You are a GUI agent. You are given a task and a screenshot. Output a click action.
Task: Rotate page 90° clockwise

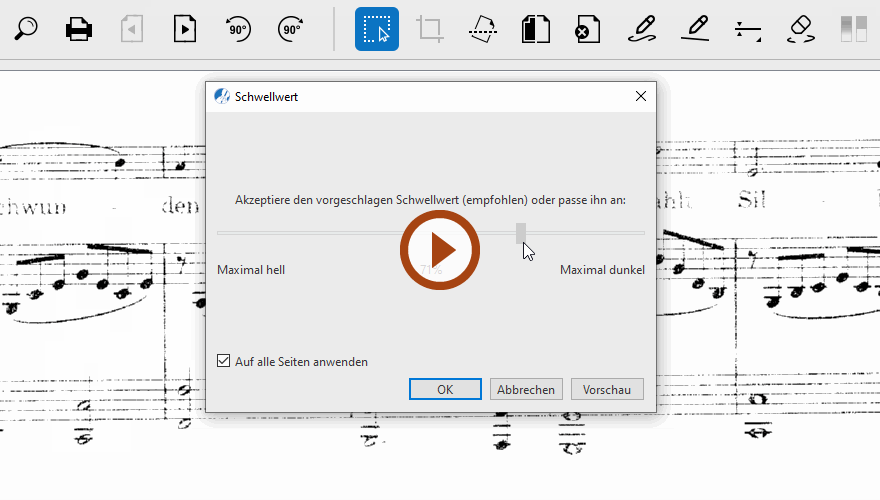click(291, 29)
